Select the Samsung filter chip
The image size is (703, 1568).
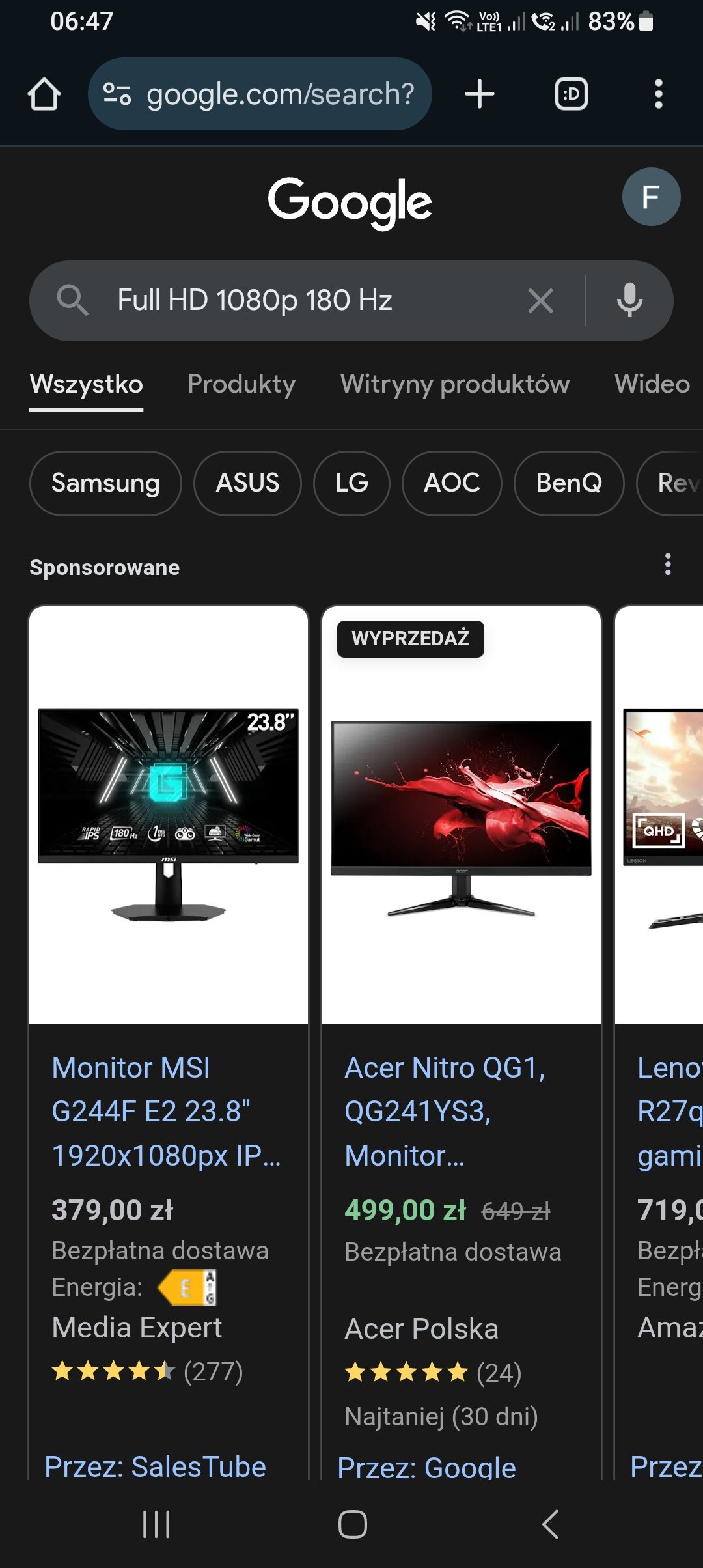[x=105, y=483]
